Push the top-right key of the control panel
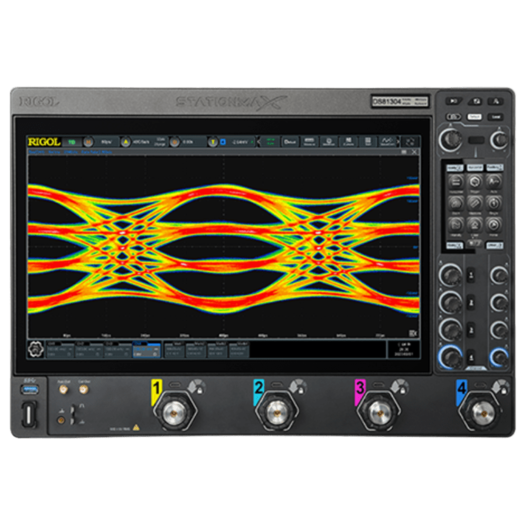Image resolution: width=520 pixels, height=520 pixels. pyautogui.click(x=496, y=101)
